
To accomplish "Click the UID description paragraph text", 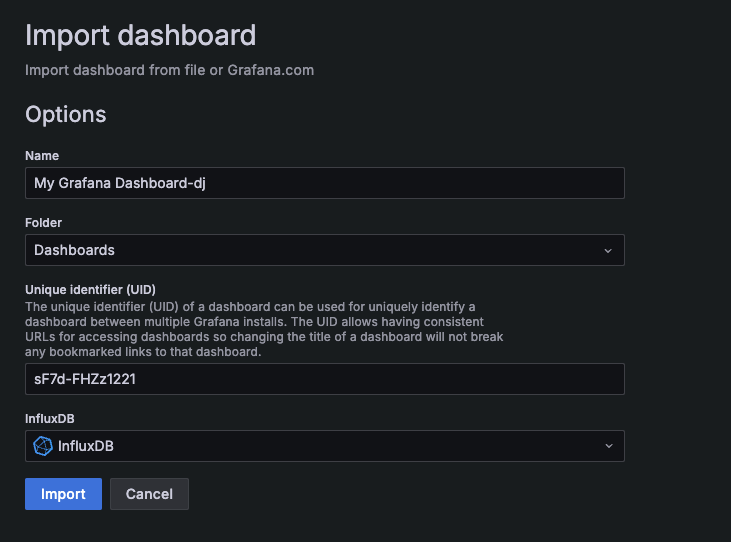I will click(264, 329).
